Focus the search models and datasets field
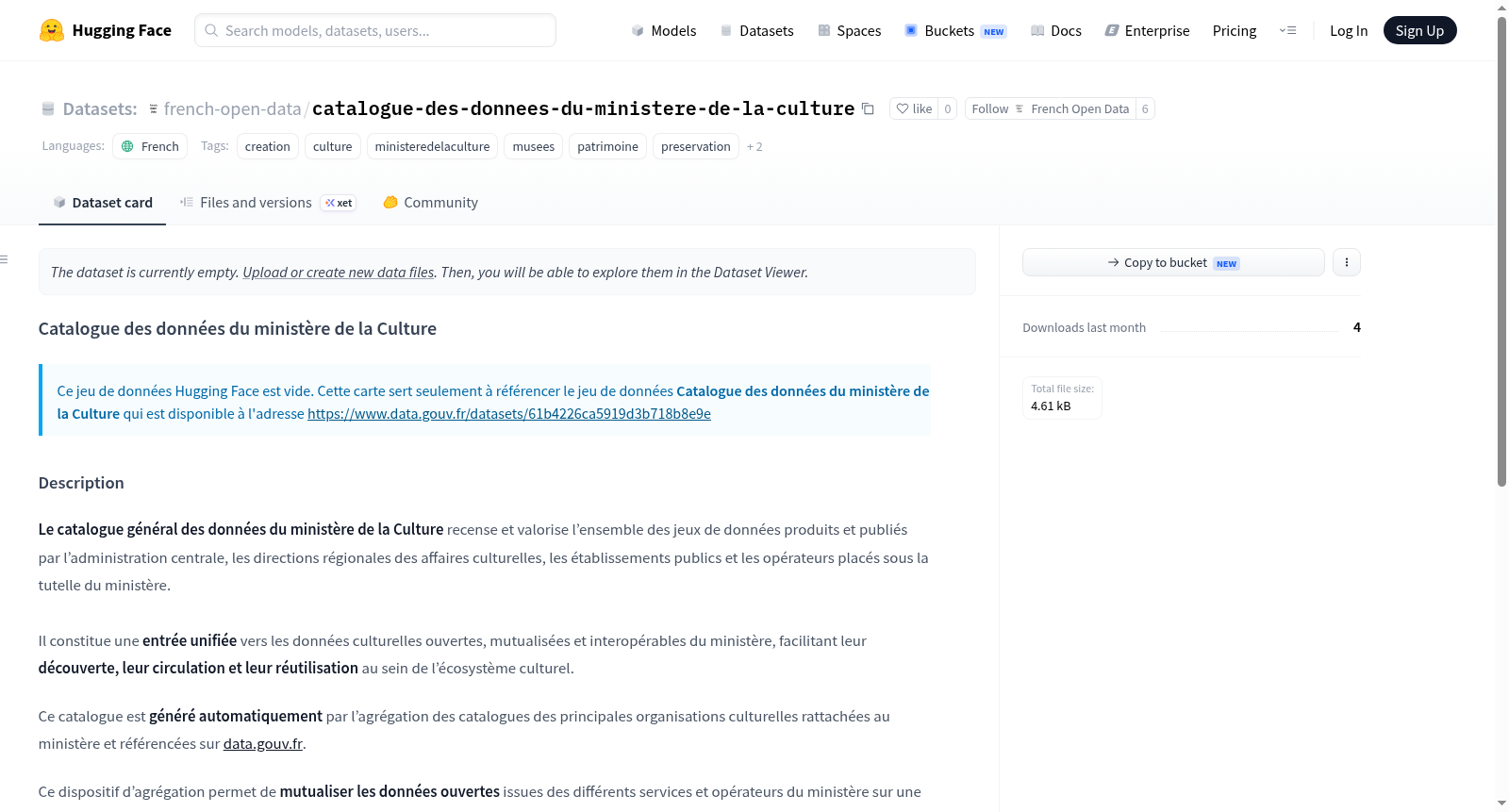Viewport: 1509px width, 812px height. [x=375, y=30]
